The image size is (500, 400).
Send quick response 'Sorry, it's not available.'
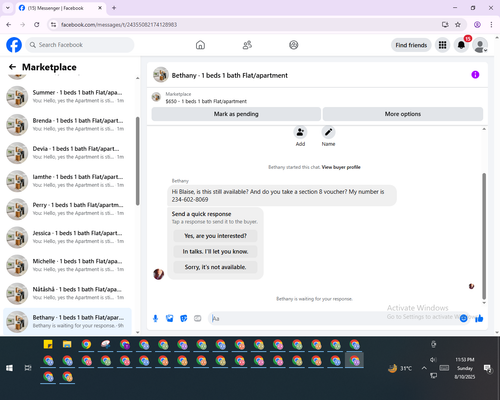pyautogui.click(x=215, y=267)
